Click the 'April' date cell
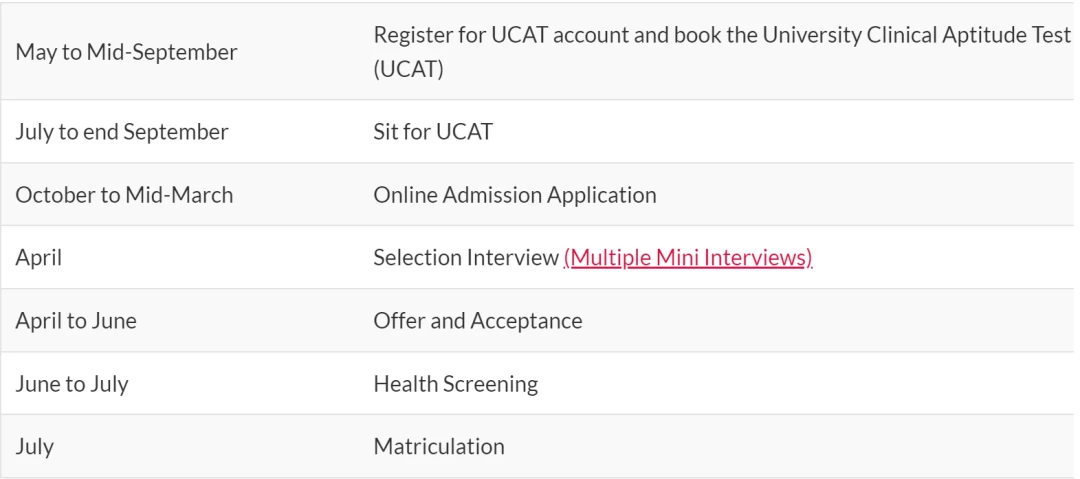 click(39, 258)
